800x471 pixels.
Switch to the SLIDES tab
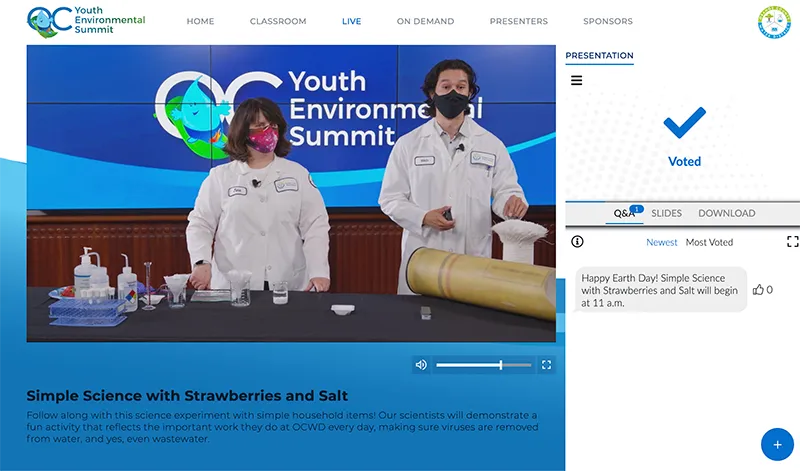[x=666, y=213]
